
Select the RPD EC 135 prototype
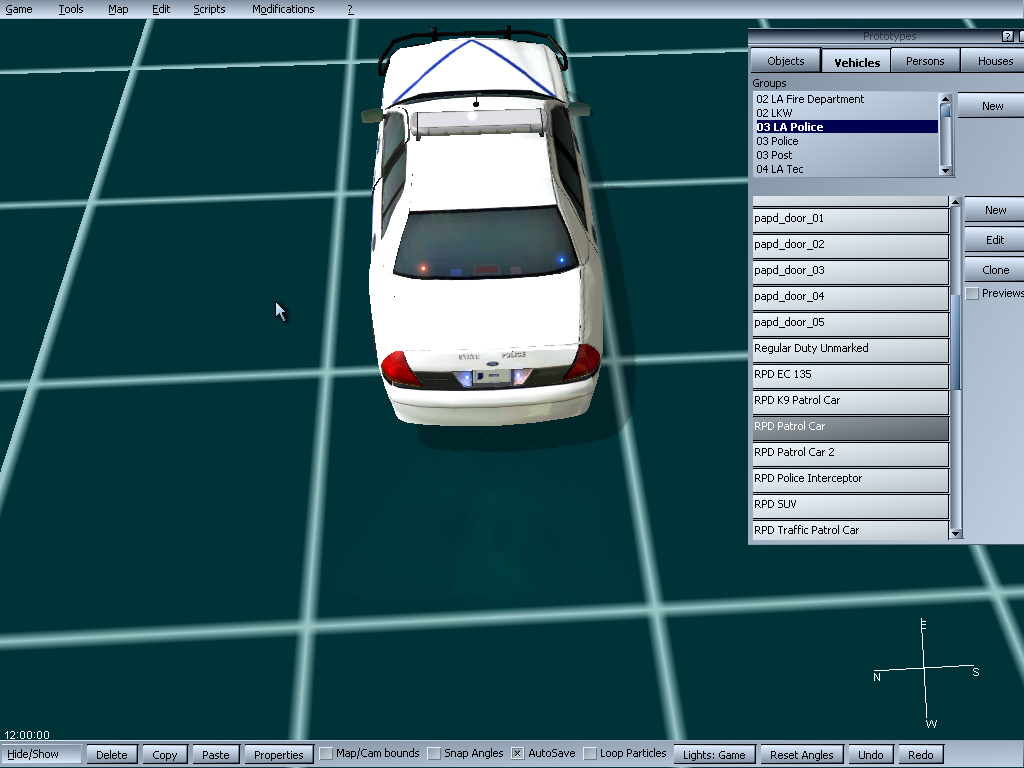click(850, 376)
